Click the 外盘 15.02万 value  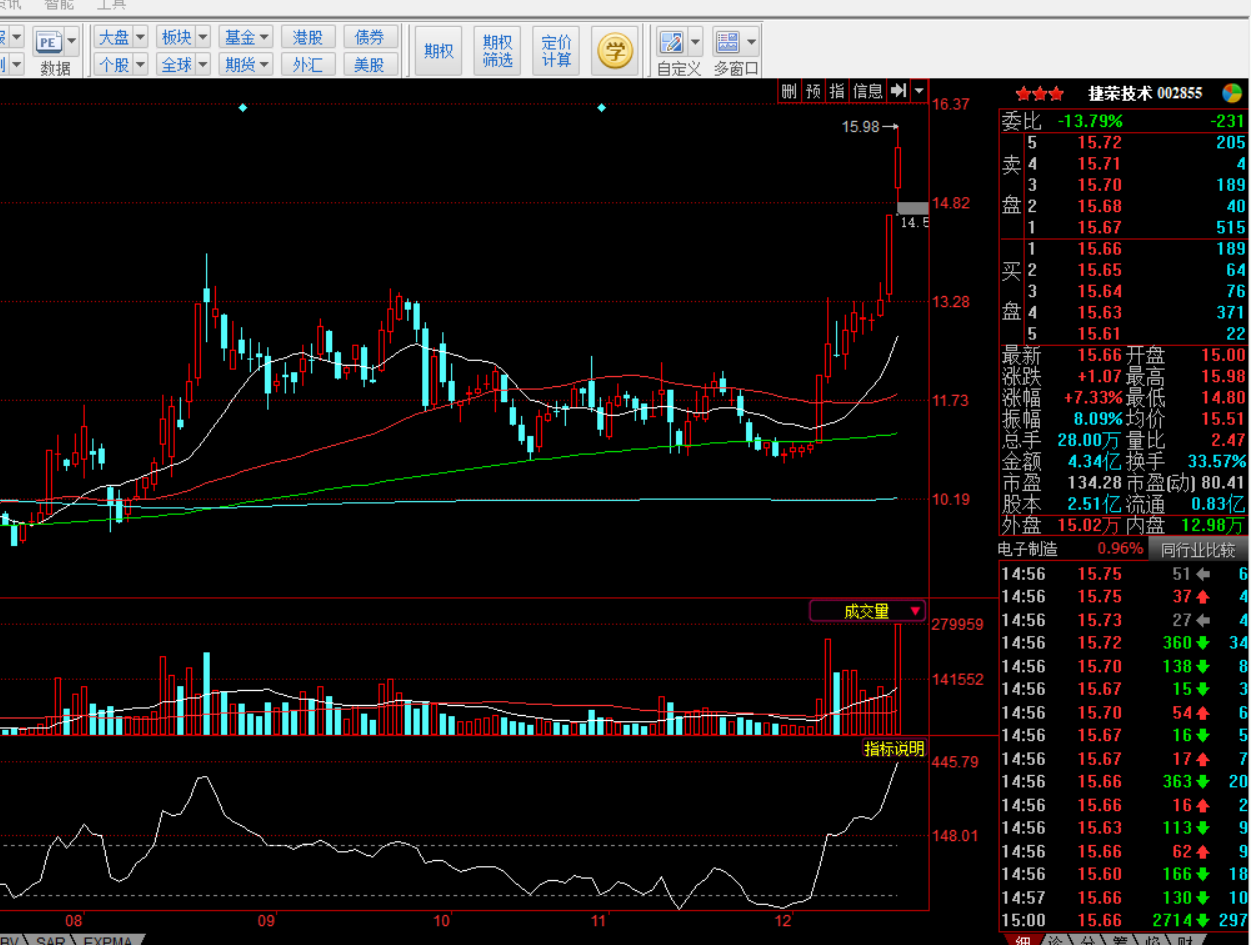click(x=1089, y=525)
